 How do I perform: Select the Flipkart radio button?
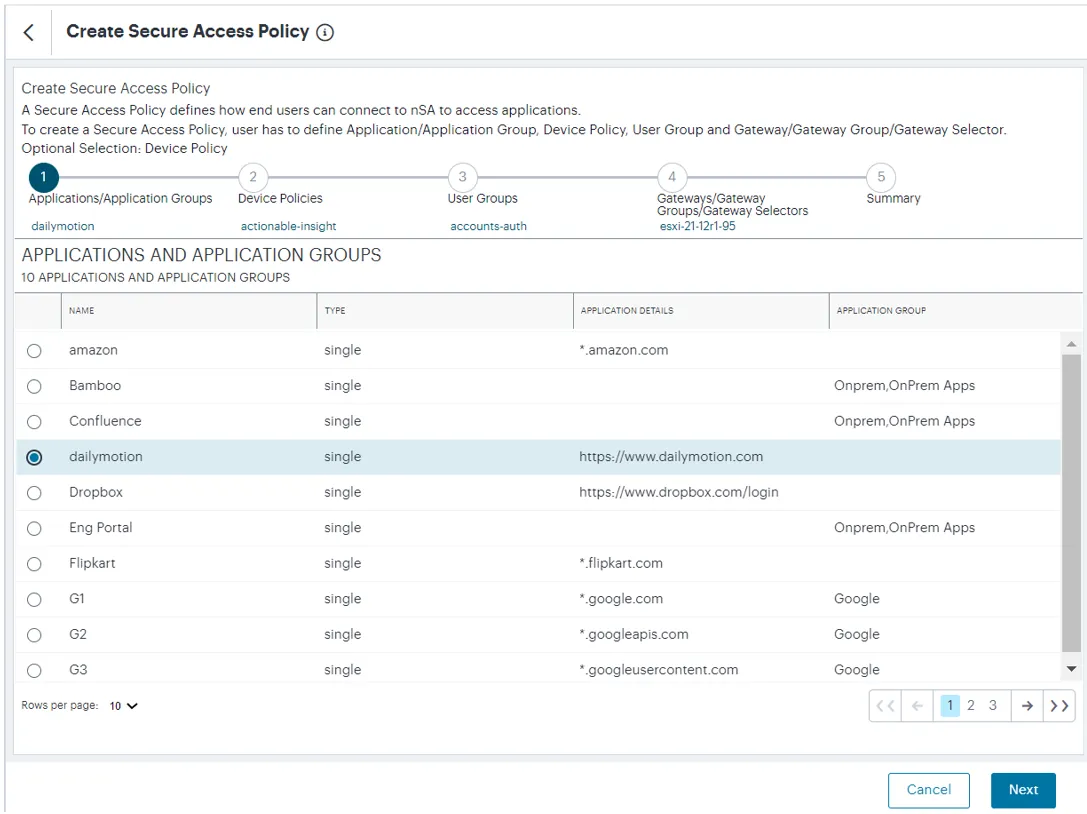[34, 564]
